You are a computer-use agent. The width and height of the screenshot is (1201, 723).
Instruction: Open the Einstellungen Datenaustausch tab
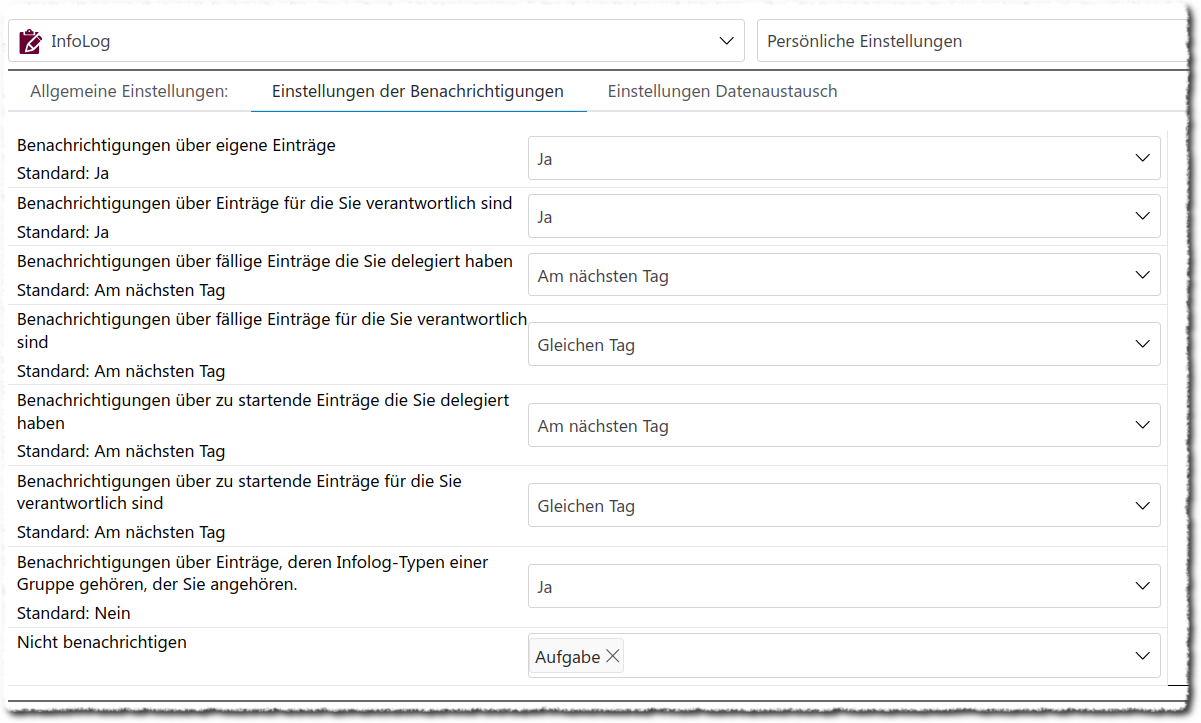click(722, 91)
